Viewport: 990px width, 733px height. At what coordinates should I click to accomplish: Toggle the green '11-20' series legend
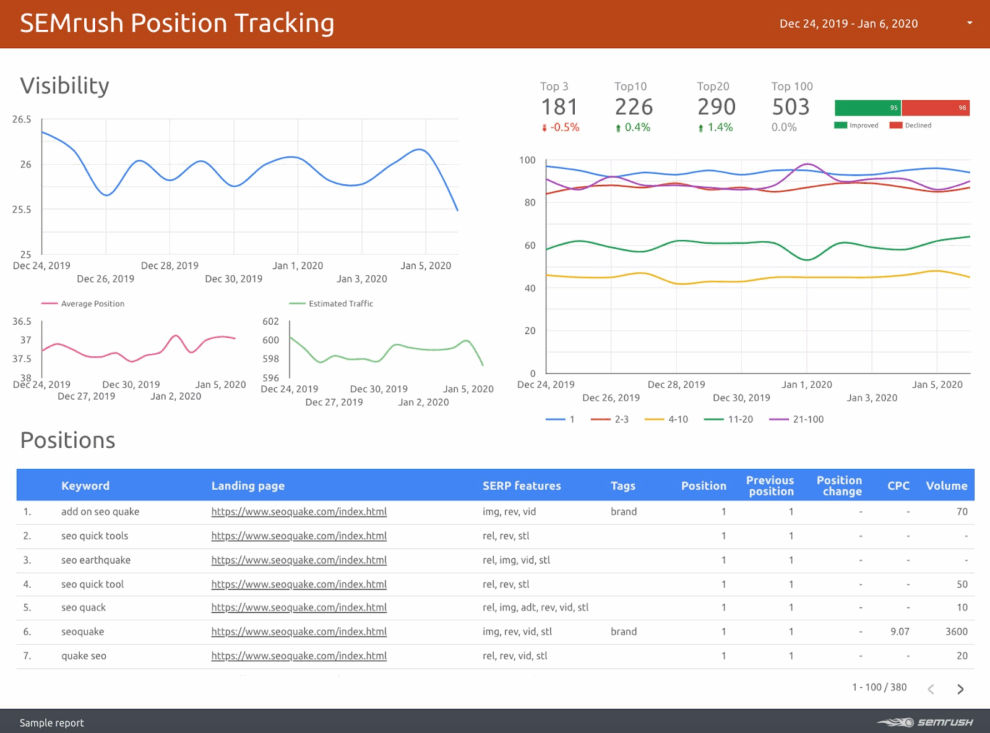click(729, 419)
